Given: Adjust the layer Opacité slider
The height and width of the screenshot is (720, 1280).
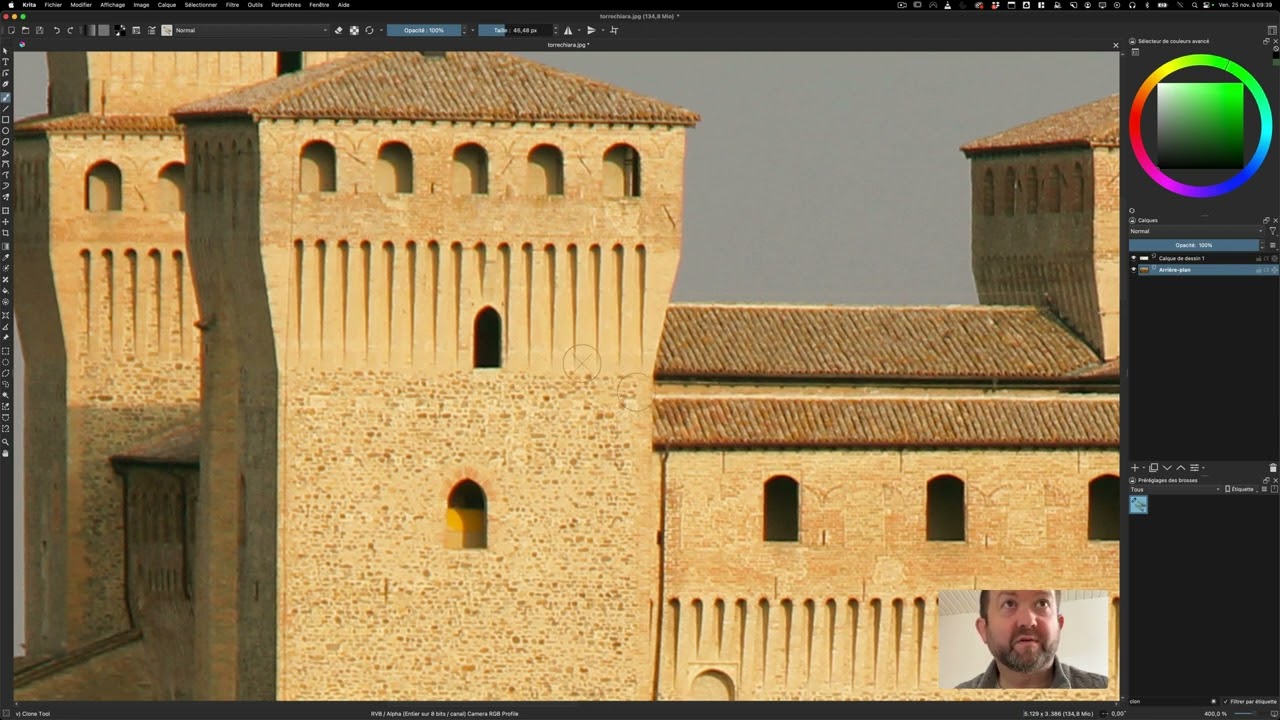Looking at the screenshot, I should [1194, 245].
